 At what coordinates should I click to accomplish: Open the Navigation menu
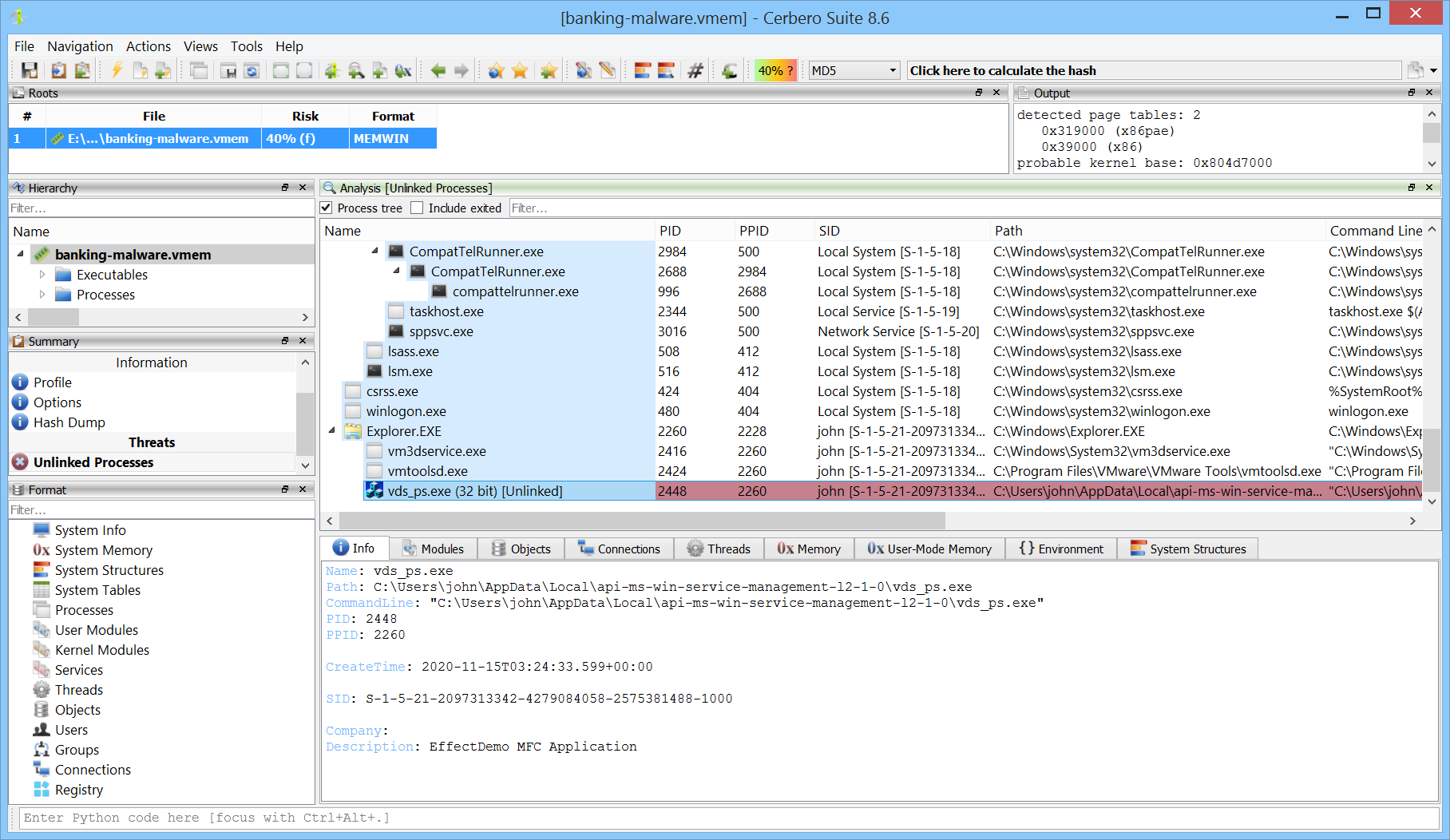pyautogui.click(x=80, y=46)
